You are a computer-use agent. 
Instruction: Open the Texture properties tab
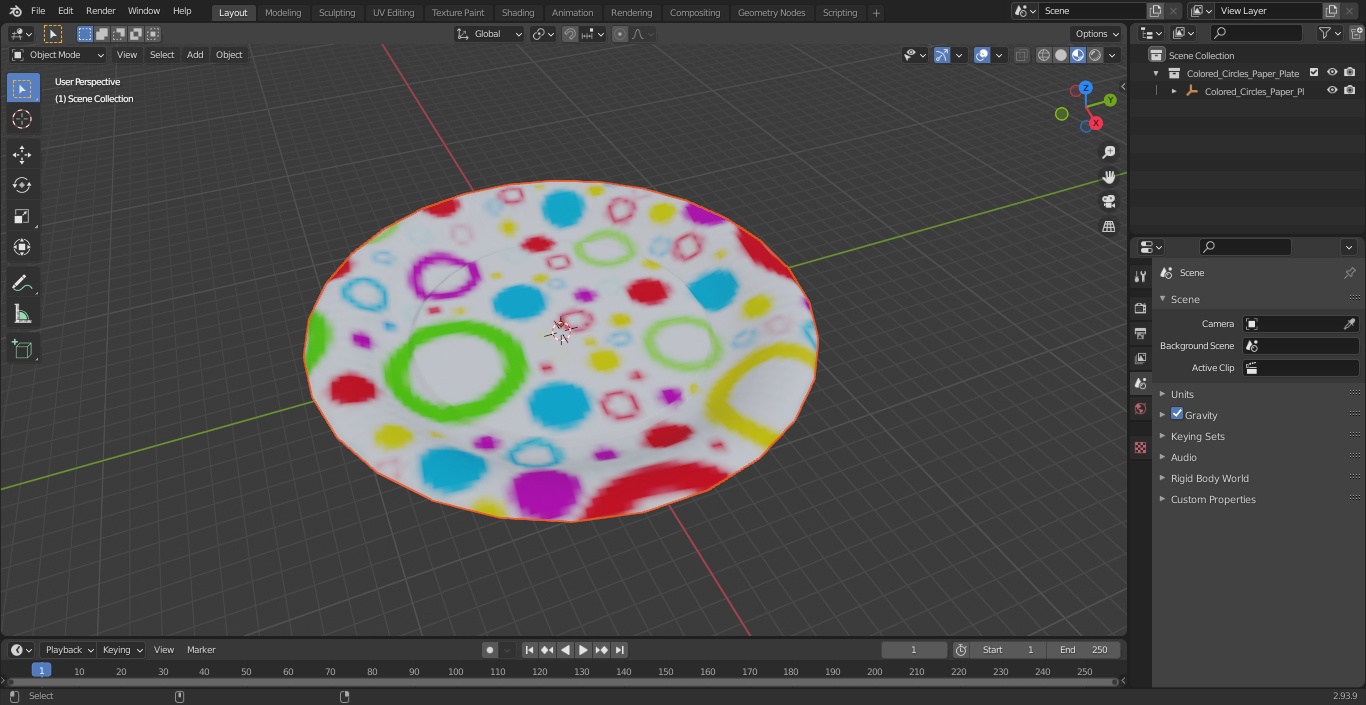pyautogui.click(x=1140, y=447)
